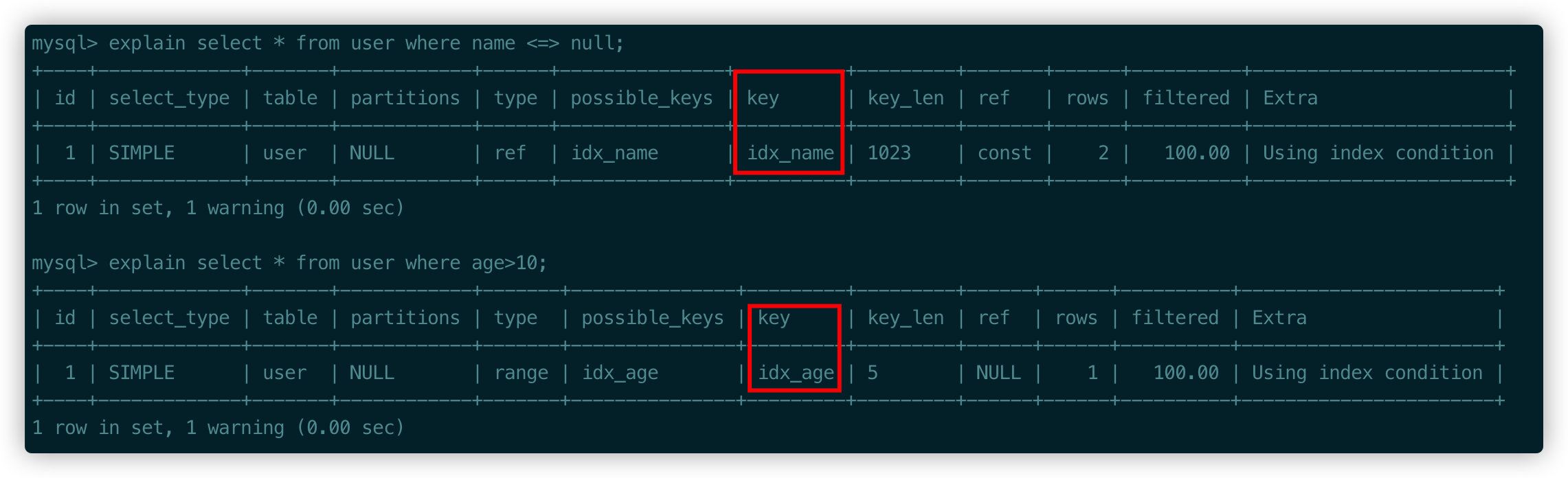Click the possible_keys header in the first table
Image resolution: width=1568 pixels, height=478 pixels.
pyautogui.click(x=642, y=98)
